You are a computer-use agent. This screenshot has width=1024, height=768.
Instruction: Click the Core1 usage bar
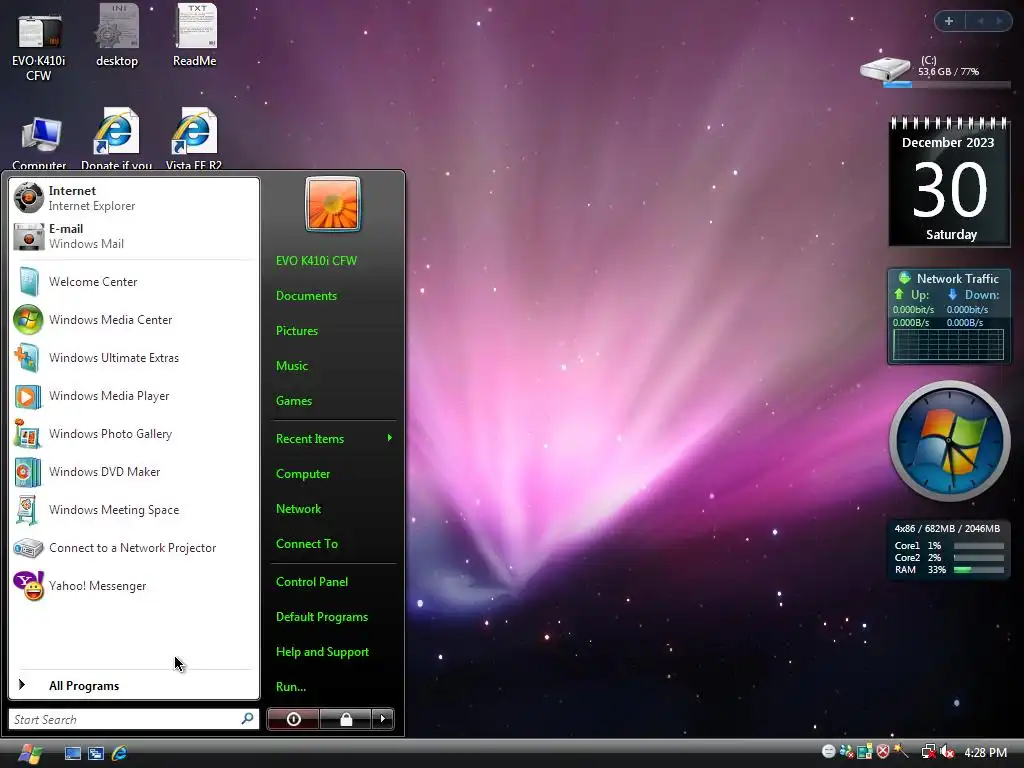click(978, 546)
